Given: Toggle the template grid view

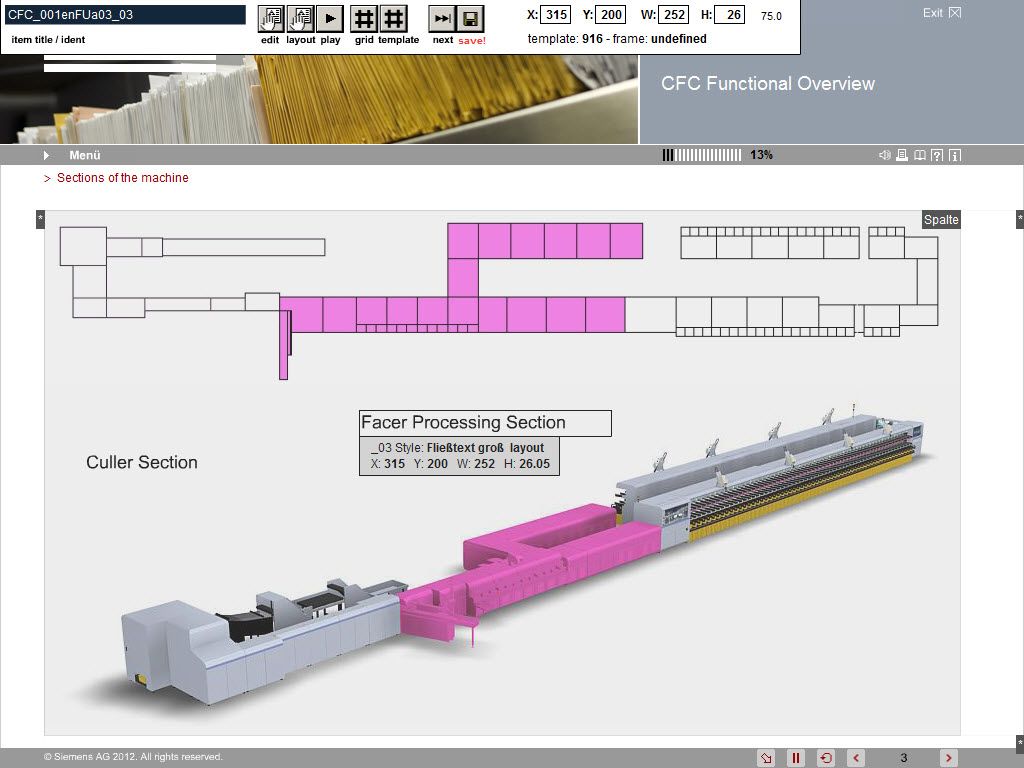Looking at the screenshot, I should 394,19.
